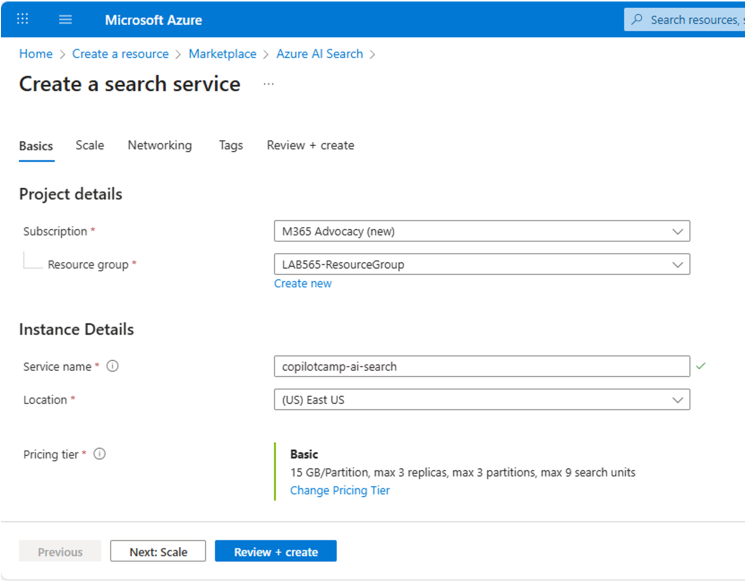
Task: Click the Home breadcrumb link
Action: (36, 54)
